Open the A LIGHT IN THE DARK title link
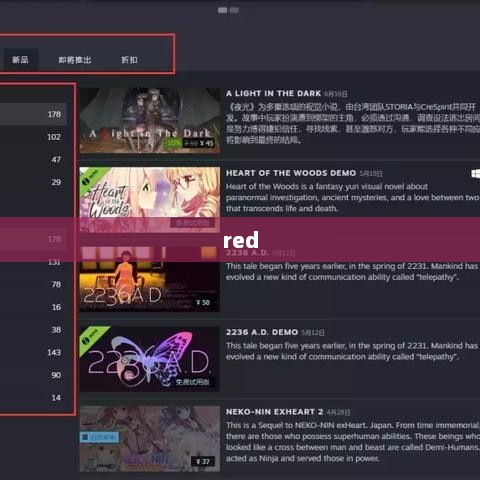 pyautogui.click(x=273, y=93)
